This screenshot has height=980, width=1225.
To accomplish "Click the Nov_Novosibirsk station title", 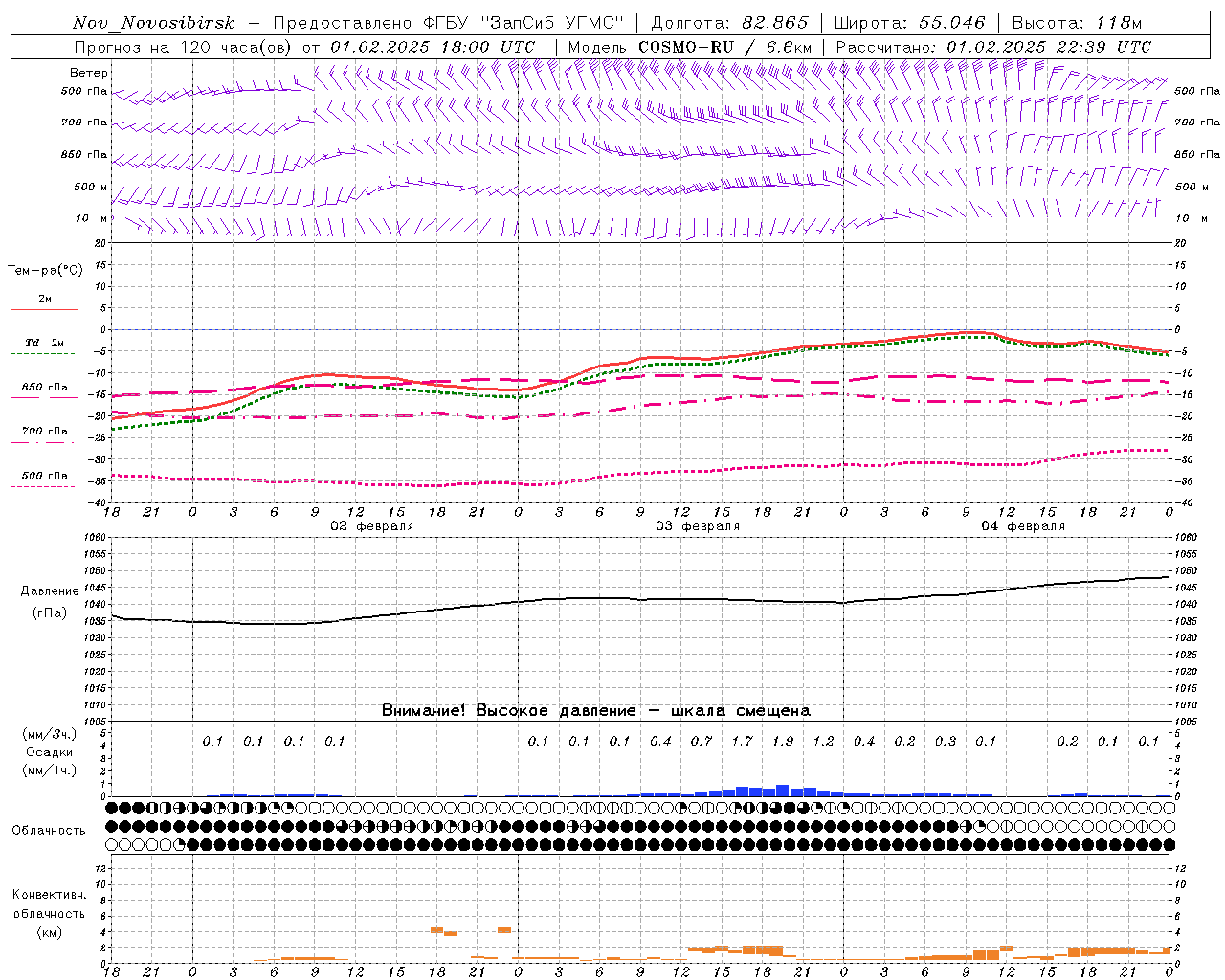I will (154, 23).
